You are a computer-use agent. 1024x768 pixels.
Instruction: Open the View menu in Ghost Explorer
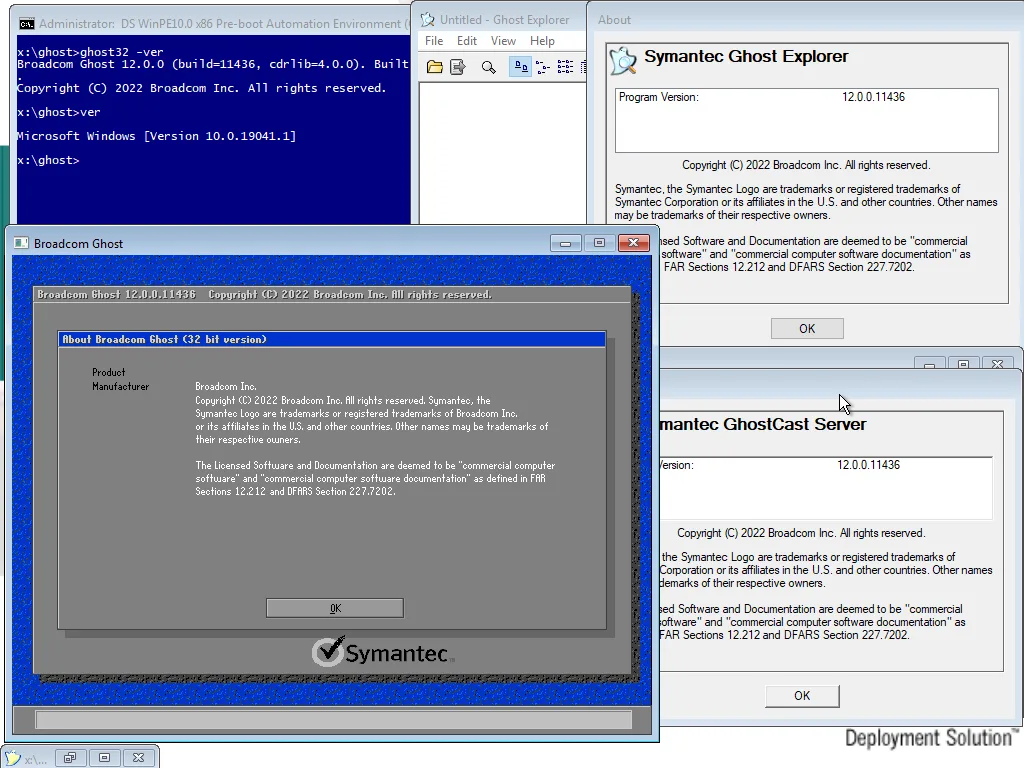503,41
